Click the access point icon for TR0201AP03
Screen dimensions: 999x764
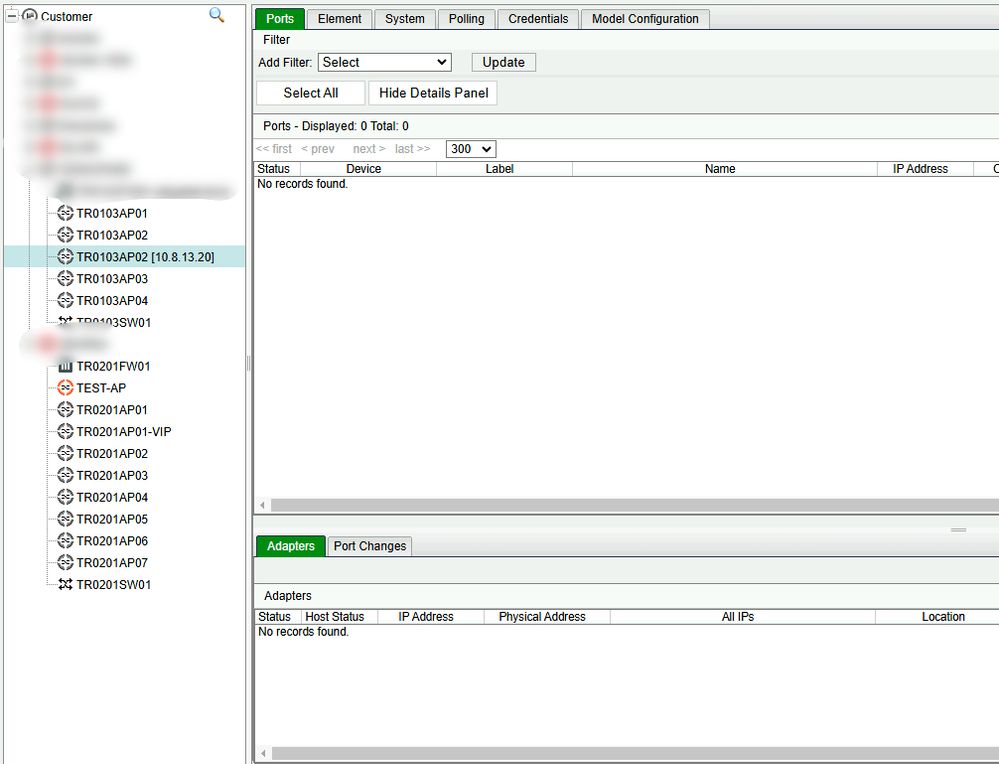(x=65, y=475)
